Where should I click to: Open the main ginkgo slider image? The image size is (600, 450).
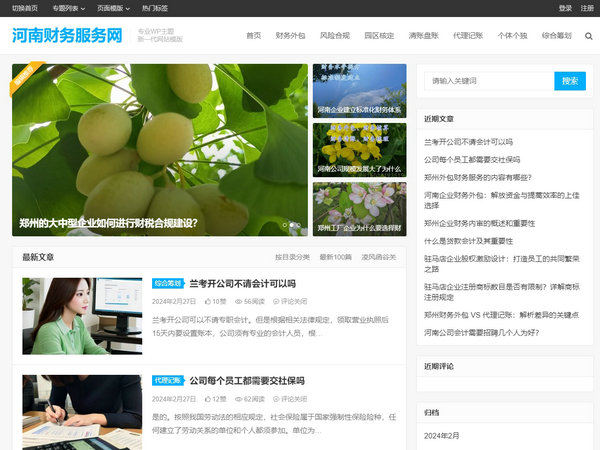click(160, 150)
